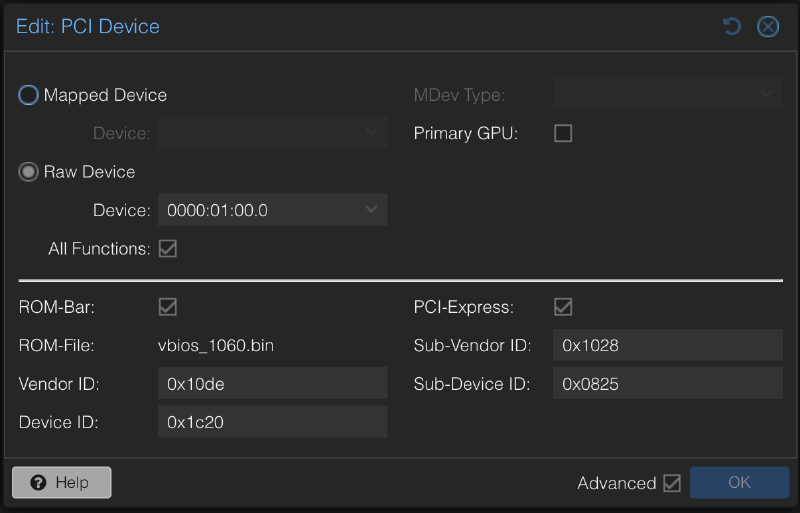Uncheck the All Functions checkbox
The image size is (800, 513).
[x=168, y=248]
